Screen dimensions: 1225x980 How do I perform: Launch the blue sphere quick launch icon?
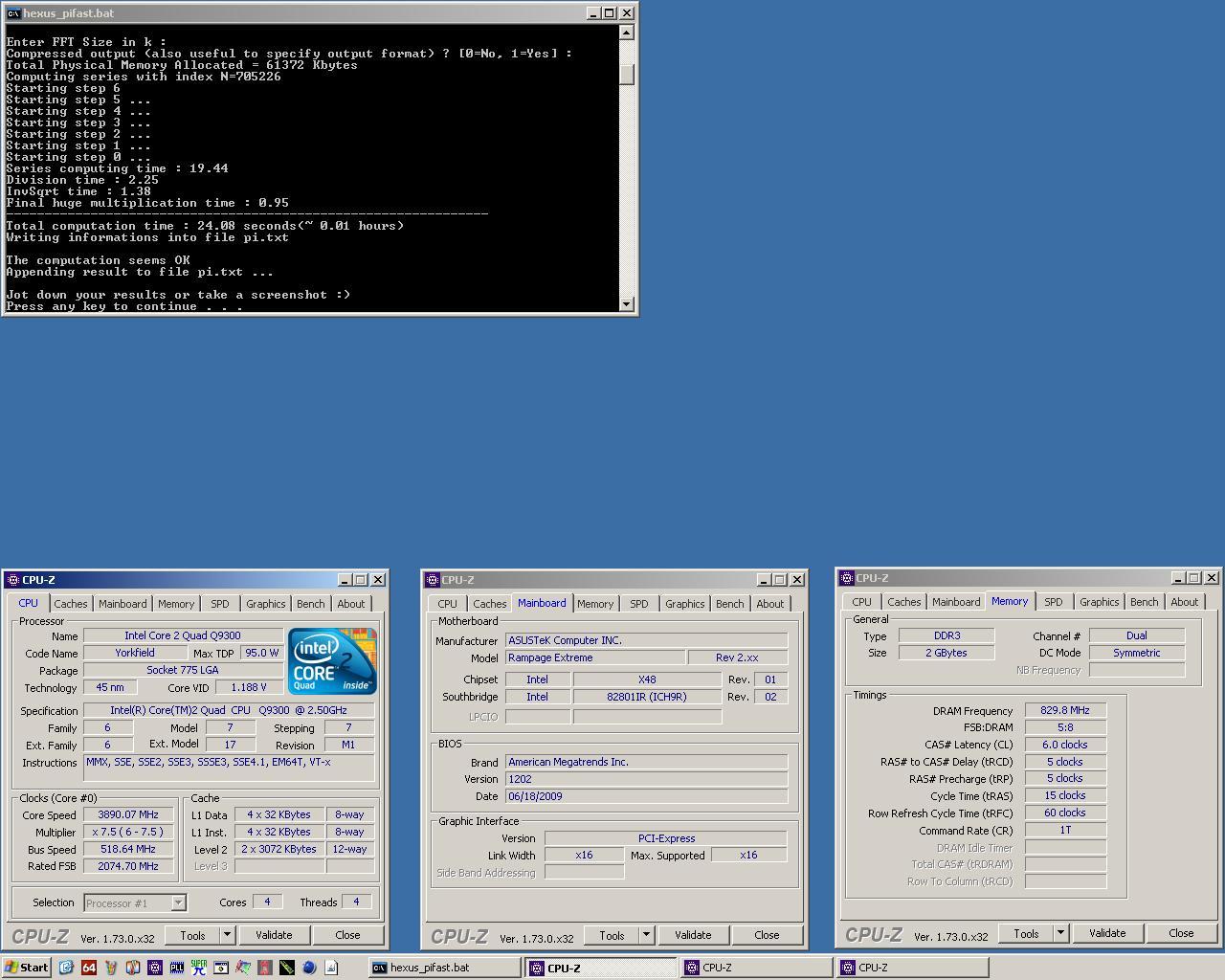309,968
